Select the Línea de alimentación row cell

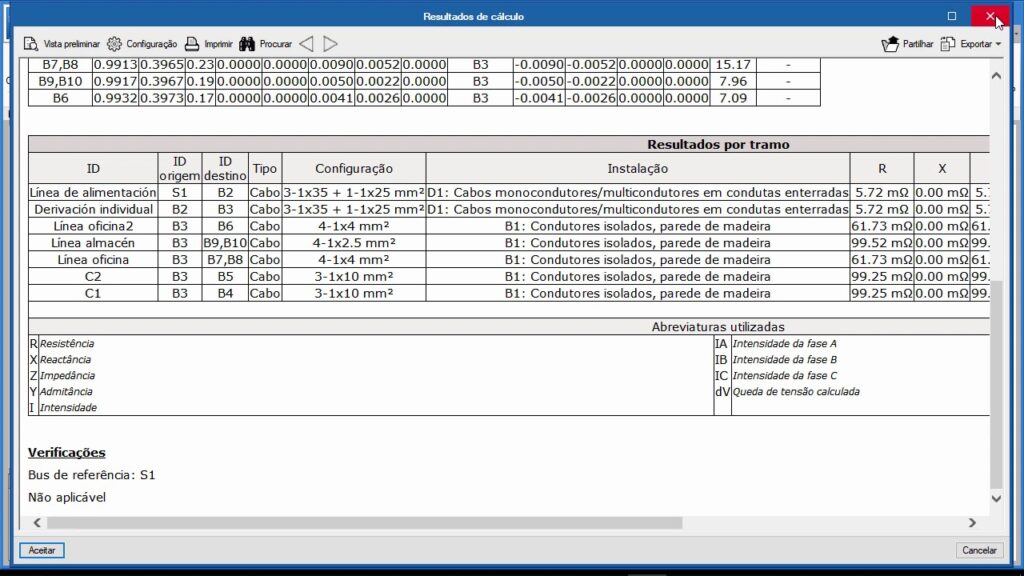coord(93,191)
